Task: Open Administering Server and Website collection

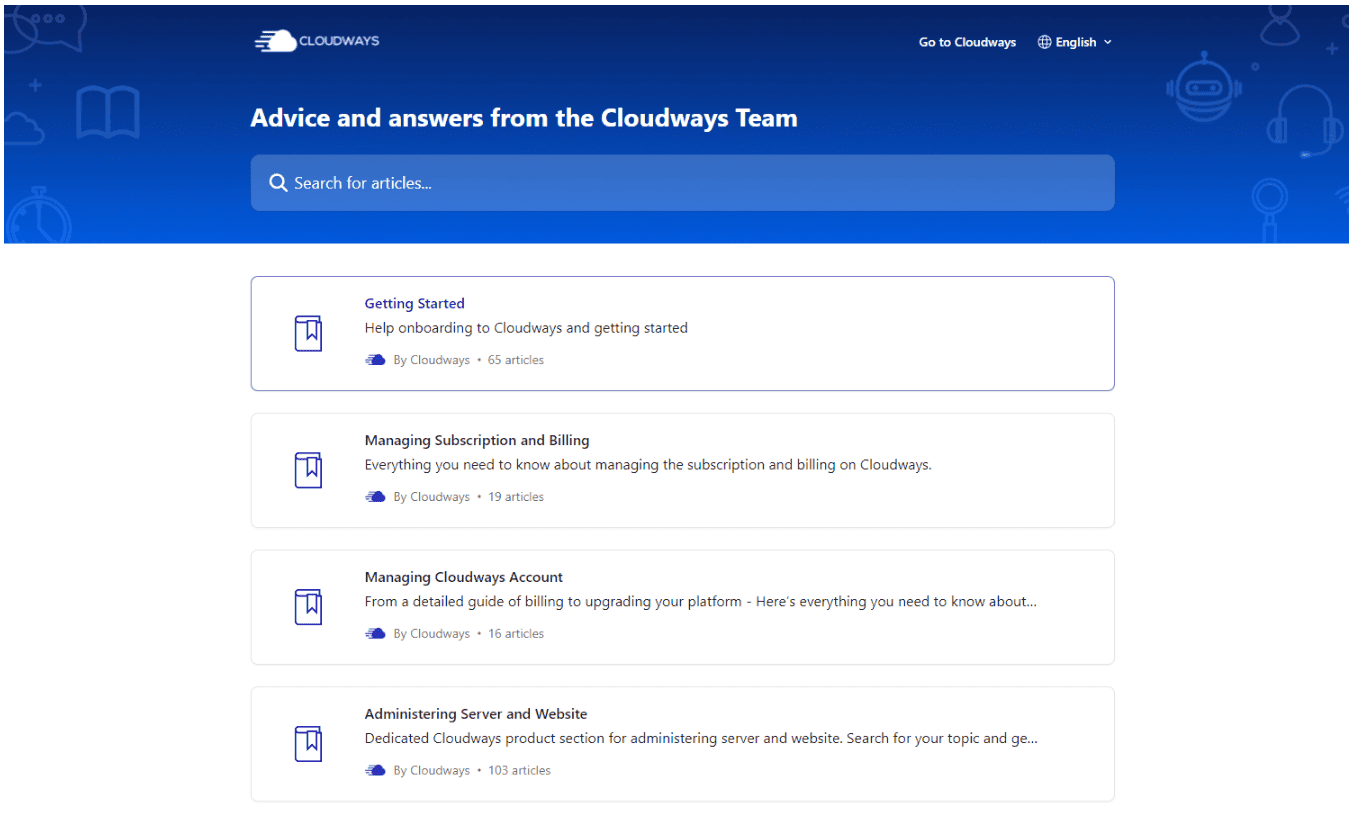Action: [682, 744]
